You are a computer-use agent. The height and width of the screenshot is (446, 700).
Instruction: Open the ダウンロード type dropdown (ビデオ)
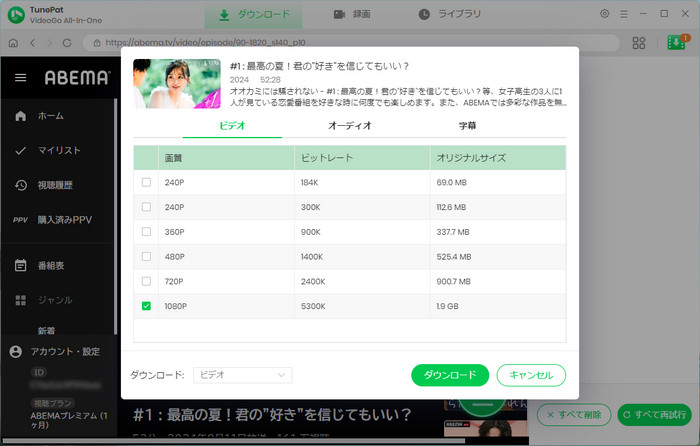(242, 375)
